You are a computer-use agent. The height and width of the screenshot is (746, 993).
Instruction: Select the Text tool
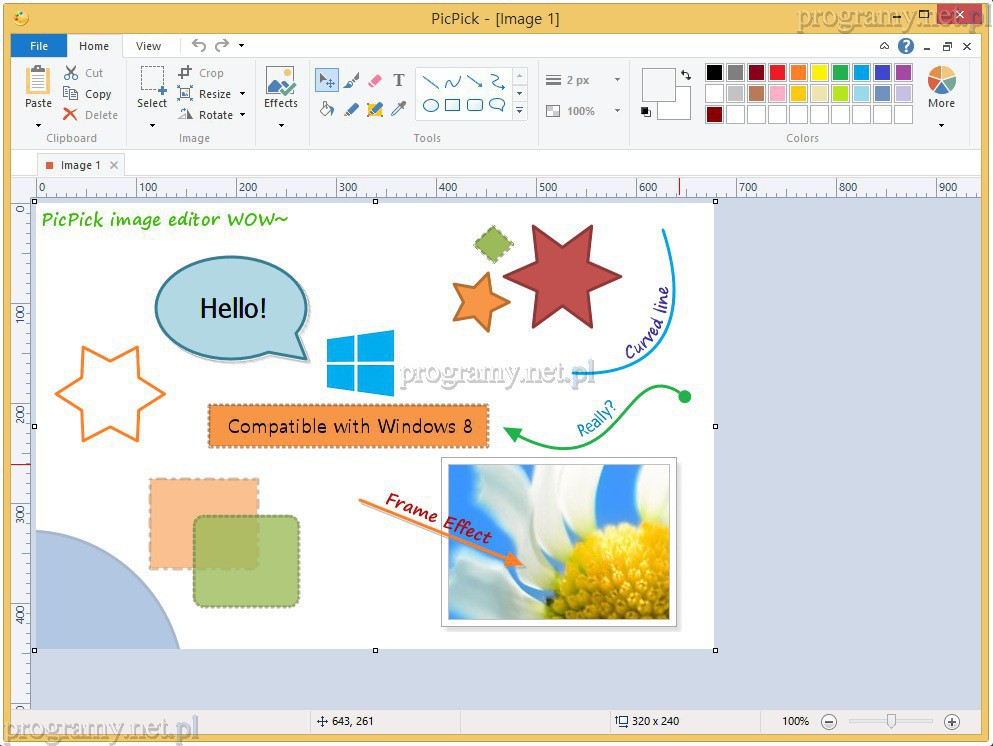pos(399,81)
